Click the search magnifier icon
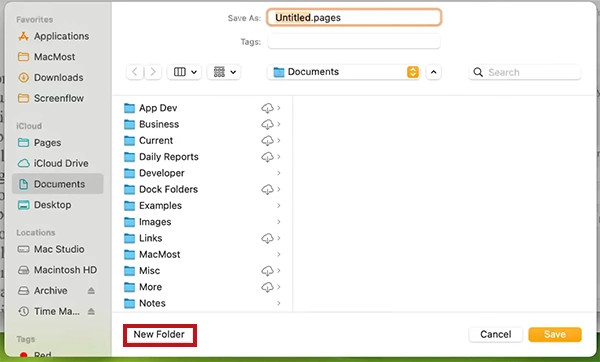 478,72
